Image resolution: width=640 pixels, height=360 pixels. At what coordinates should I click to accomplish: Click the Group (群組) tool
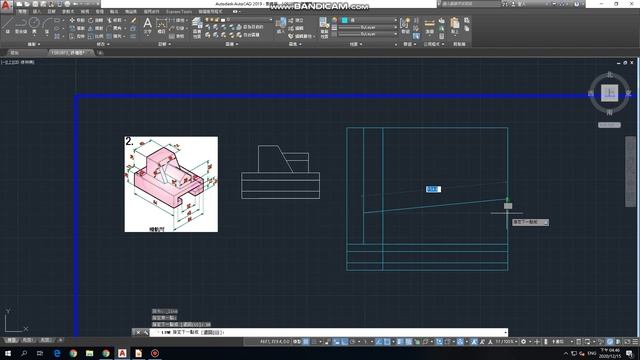[x=405, y=25]
